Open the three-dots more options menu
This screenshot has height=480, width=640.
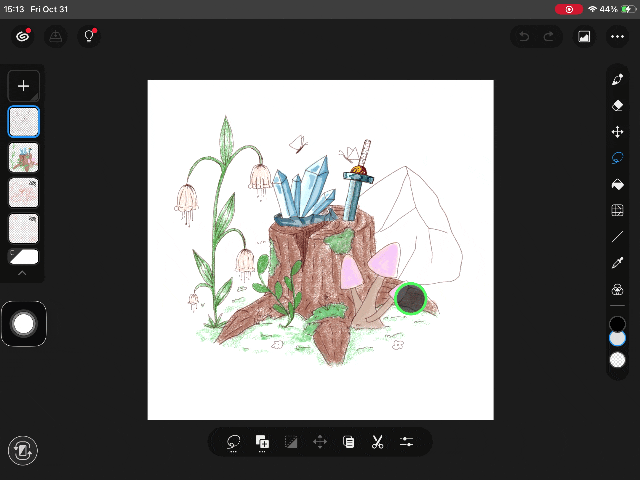617,37
